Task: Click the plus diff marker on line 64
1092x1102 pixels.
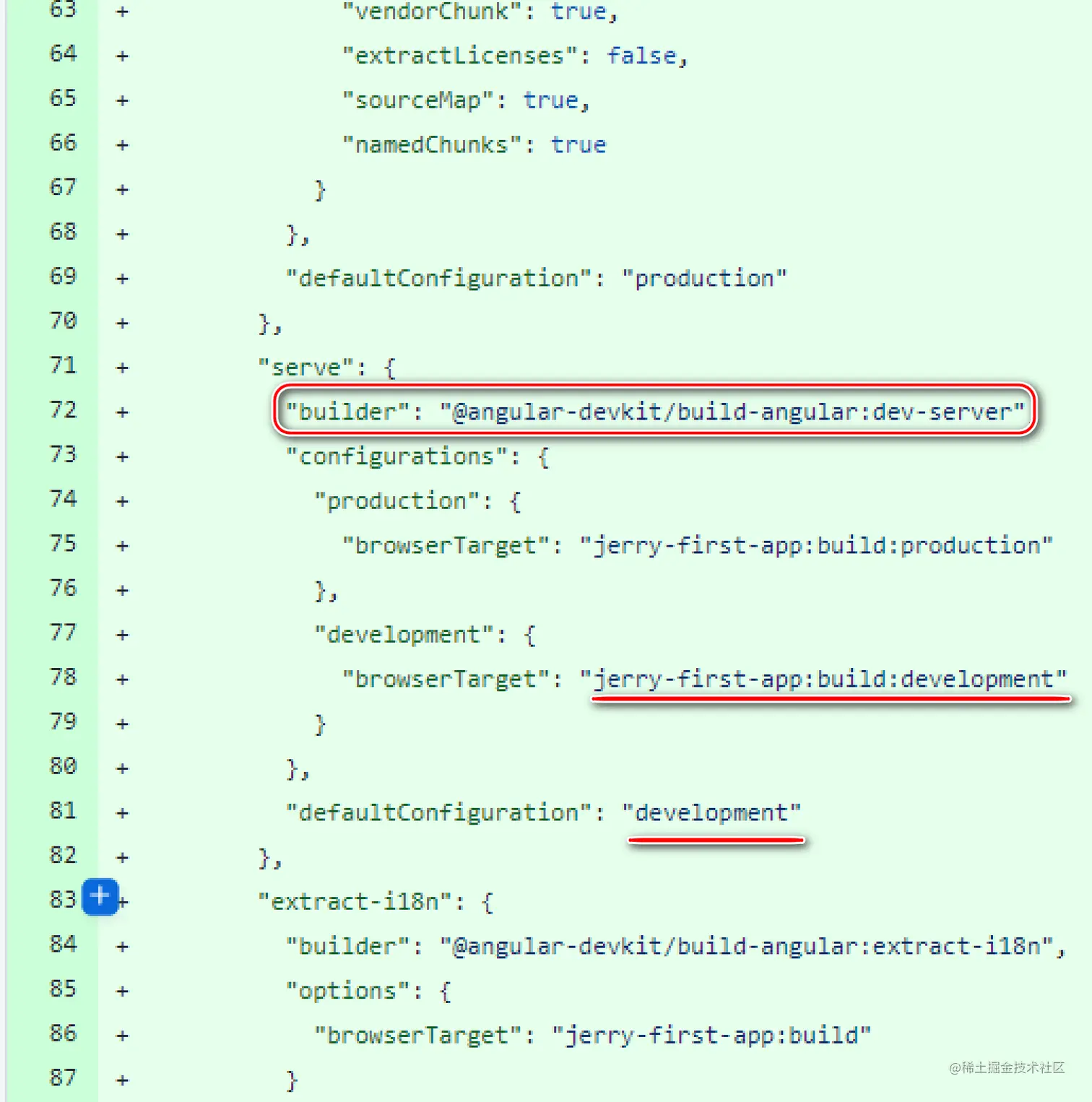Action: tap(122, 56)
